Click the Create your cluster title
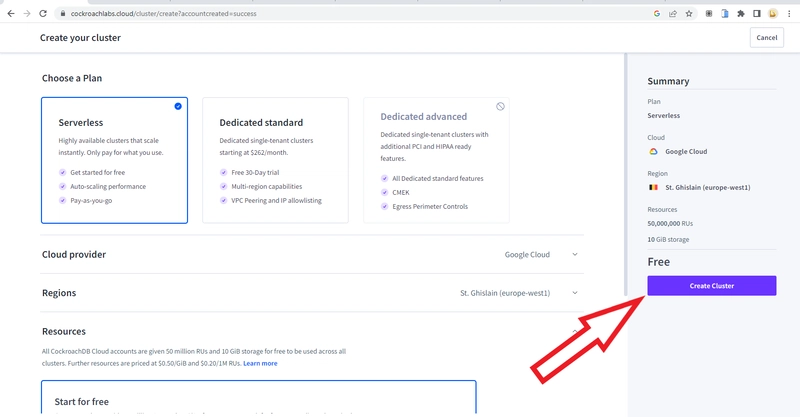 point(81,38)
